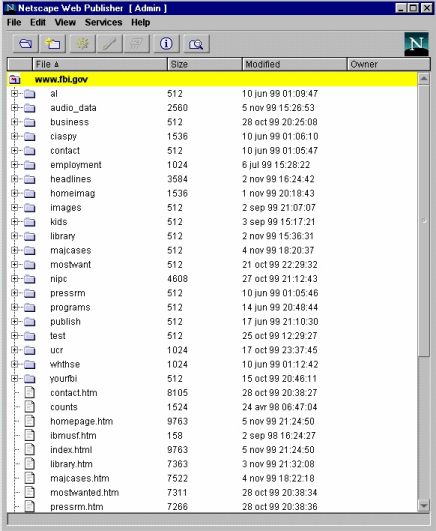Select the pressrm folder name
This screenshot has width=436, height=531.
click(68, 293)
